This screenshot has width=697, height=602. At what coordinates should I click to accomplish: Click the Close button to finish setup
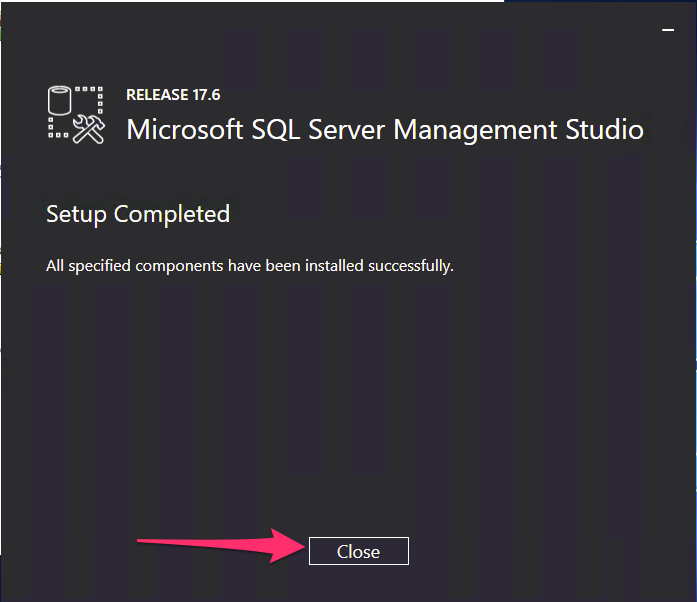359,551
